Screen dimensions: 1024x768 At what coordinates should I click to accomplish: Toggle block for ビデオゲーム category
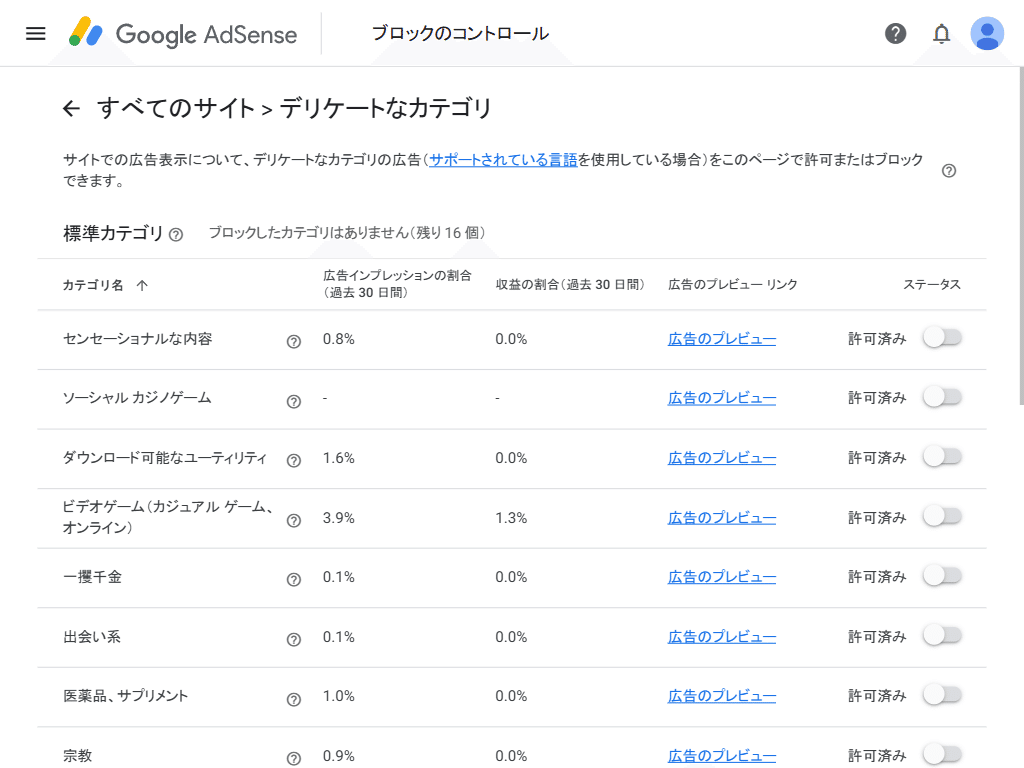942,517
